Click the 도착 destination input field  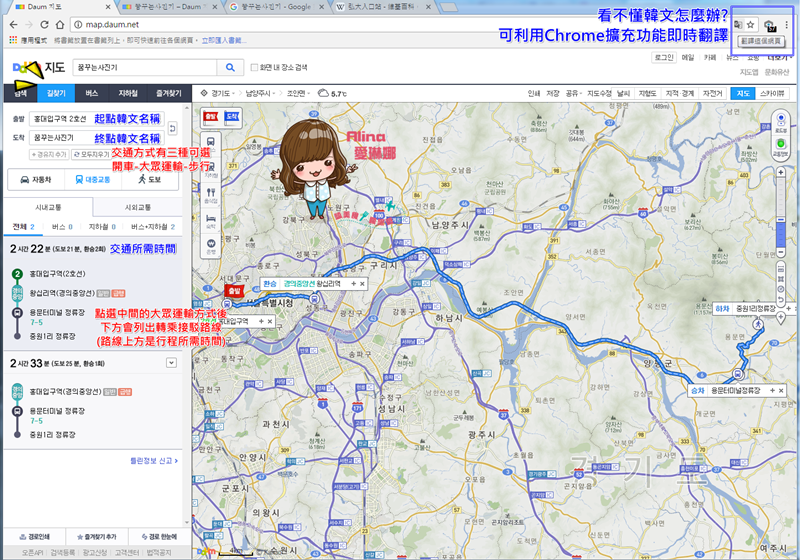click(97, 138)
